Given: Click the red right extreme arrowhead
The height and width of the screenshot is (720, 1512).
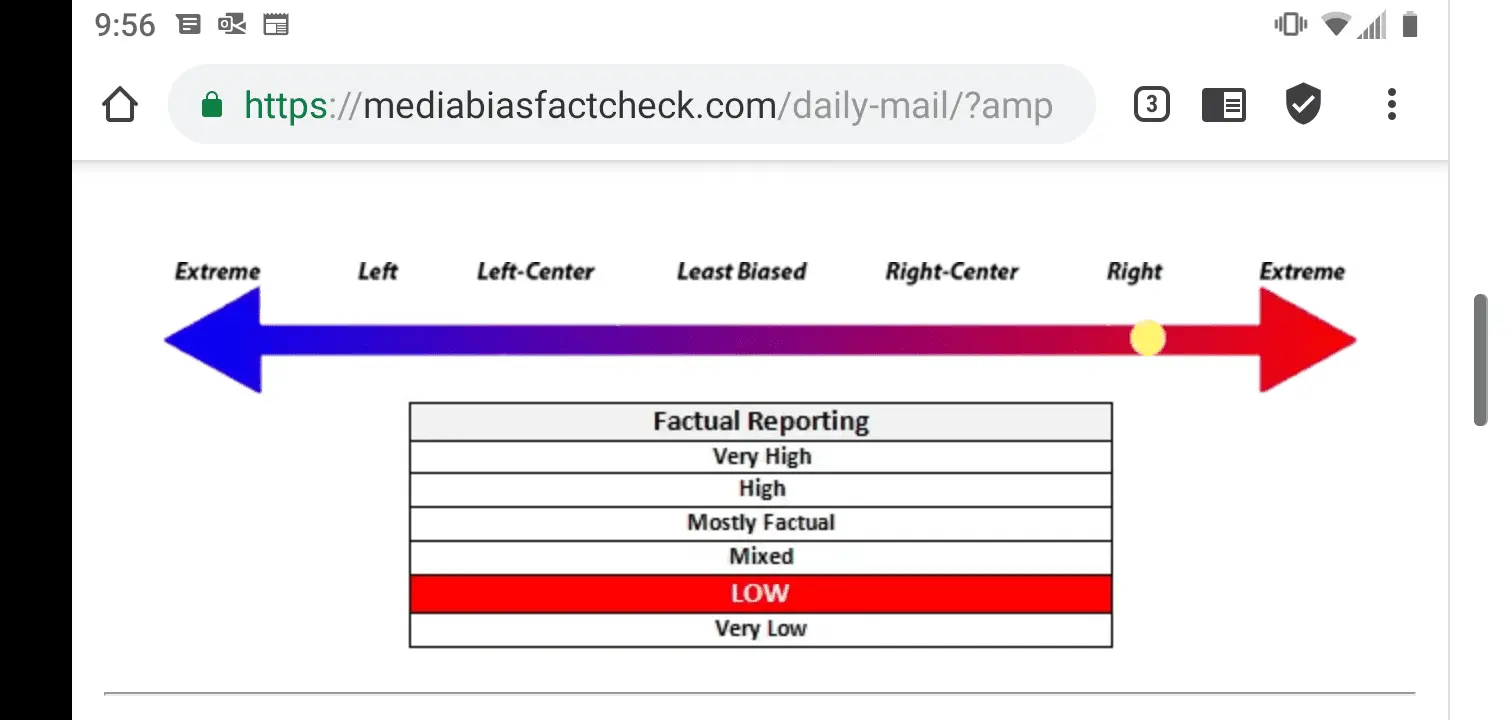Looking at the screenshot, I should point(1304,340).
